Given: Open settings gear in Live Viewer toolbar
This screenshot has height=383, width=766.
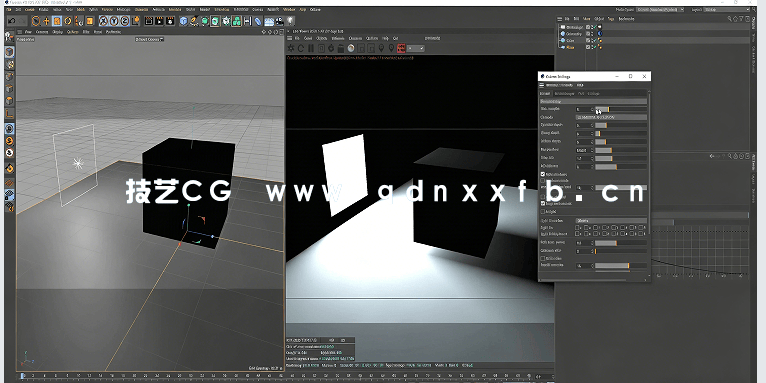Looking at the screenshot, I should (331, 48).
